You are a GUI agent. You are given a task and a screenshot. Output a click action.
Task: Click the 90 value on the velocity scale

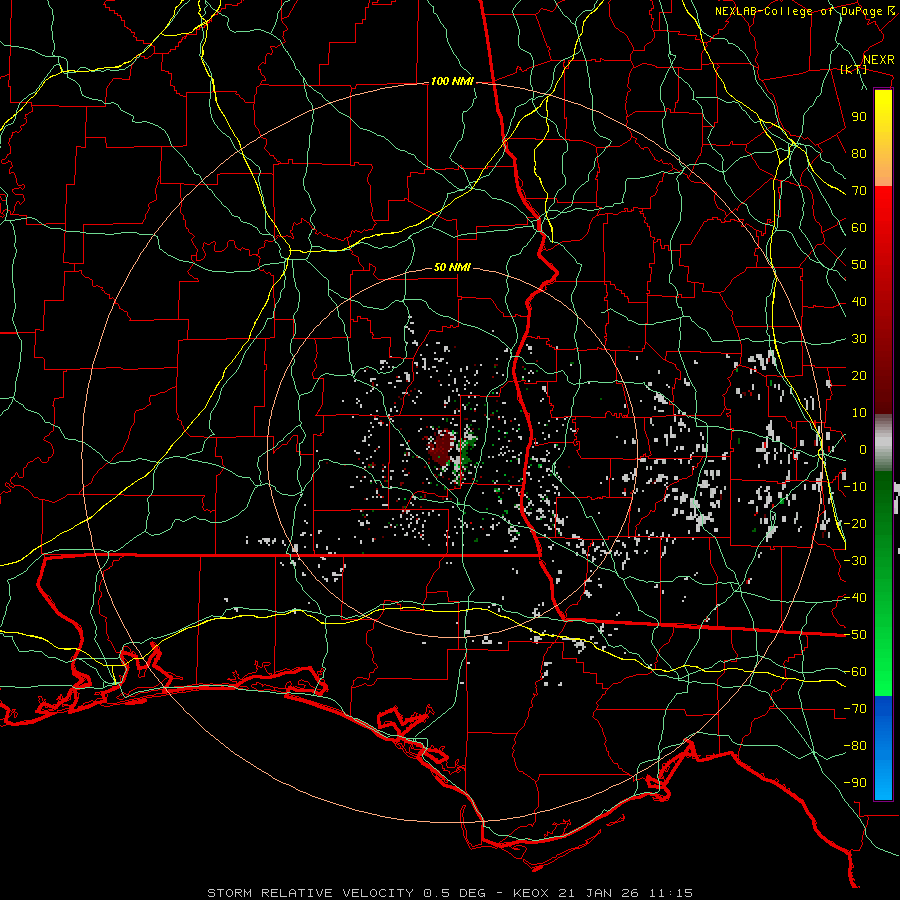(859, 117)
